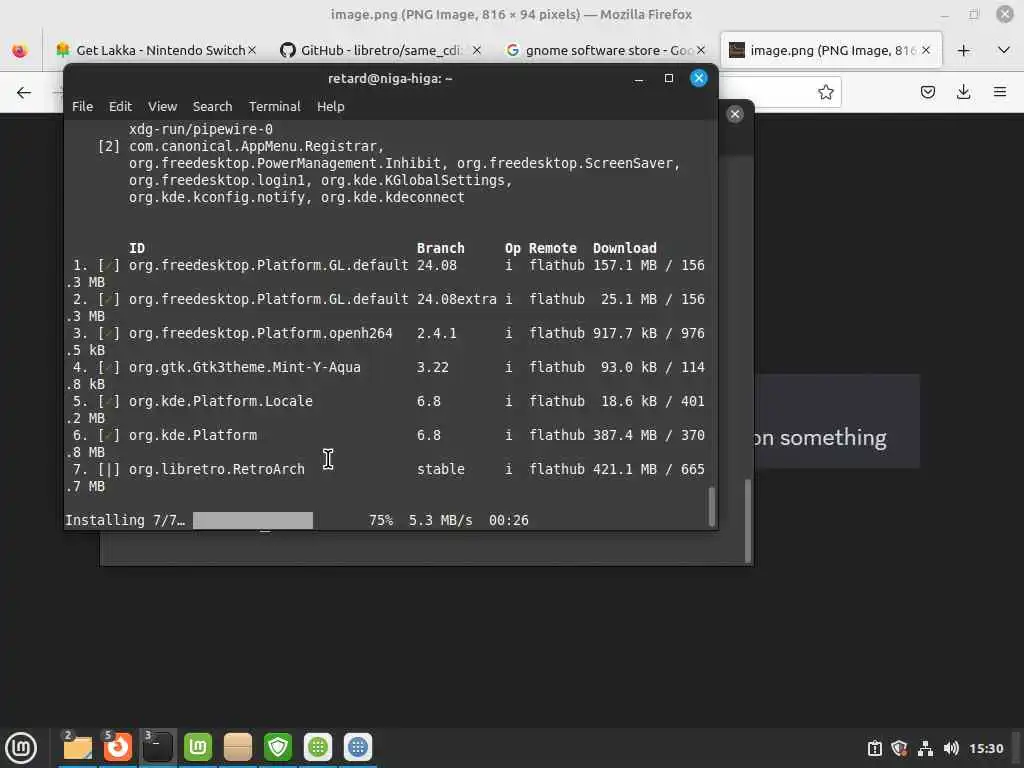Open Firefox application menu
Image resolution: width=1024 pixels, height=768 pixels.
click(x=1000, y=92)
